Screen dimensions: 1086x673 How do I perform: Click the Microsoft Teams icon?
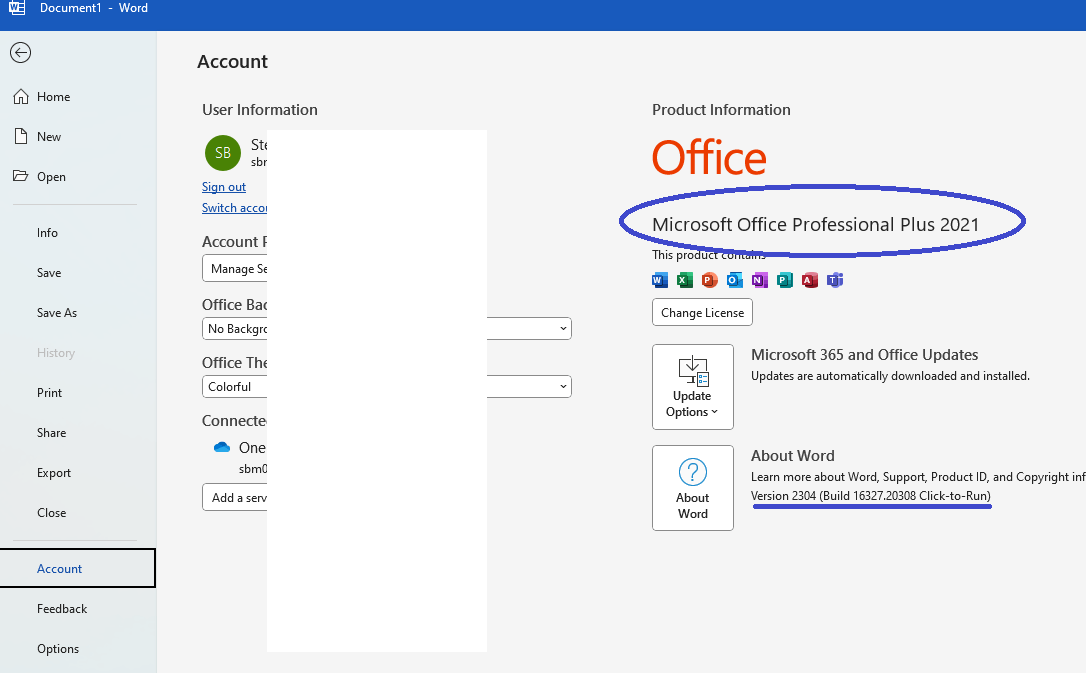pos(834,280)
